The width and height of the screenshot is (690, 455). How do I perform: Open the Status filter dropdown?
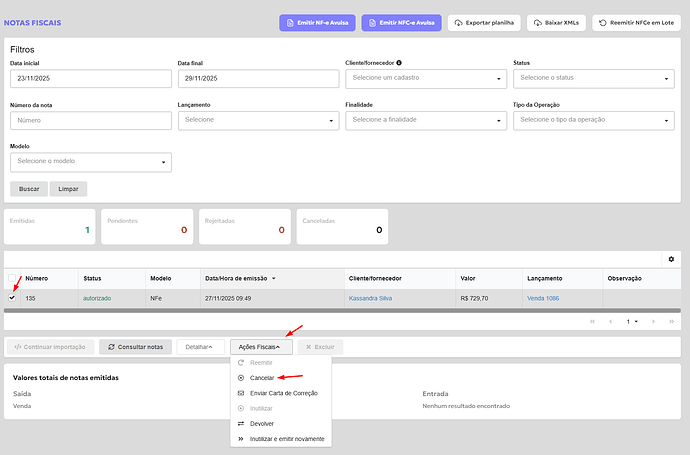[x=596, y=78]
